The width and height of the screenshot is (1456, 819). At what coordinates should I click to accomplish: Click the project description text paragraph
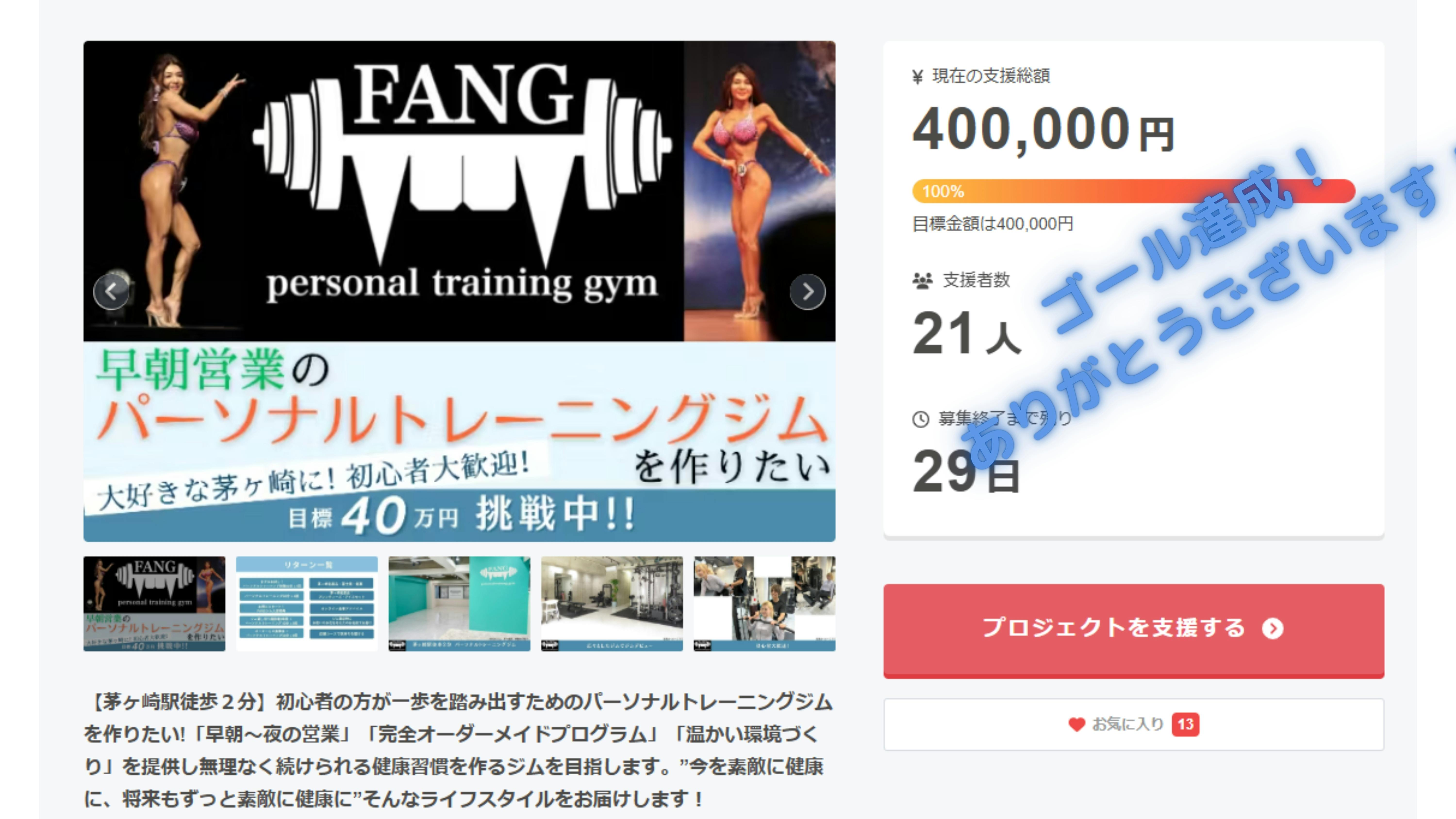click(x=458, y=750)
